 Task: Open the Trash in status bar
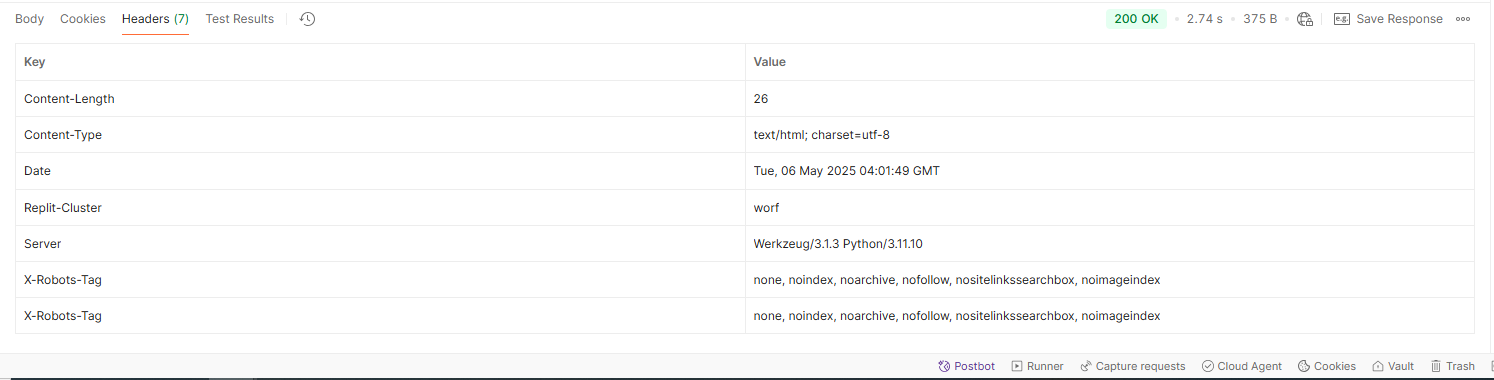click(x=1453, y=366)
